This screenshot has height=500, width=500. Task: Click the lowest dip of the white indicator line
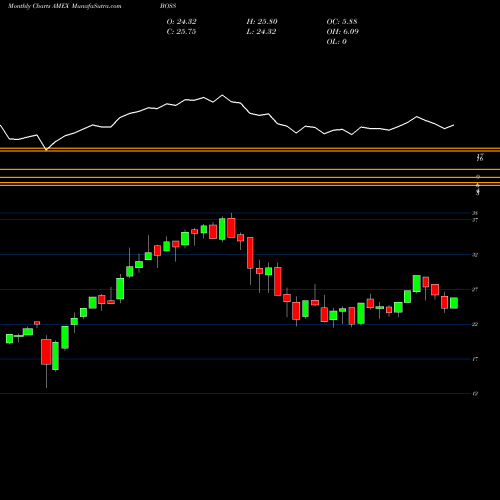tap(46, 150)
